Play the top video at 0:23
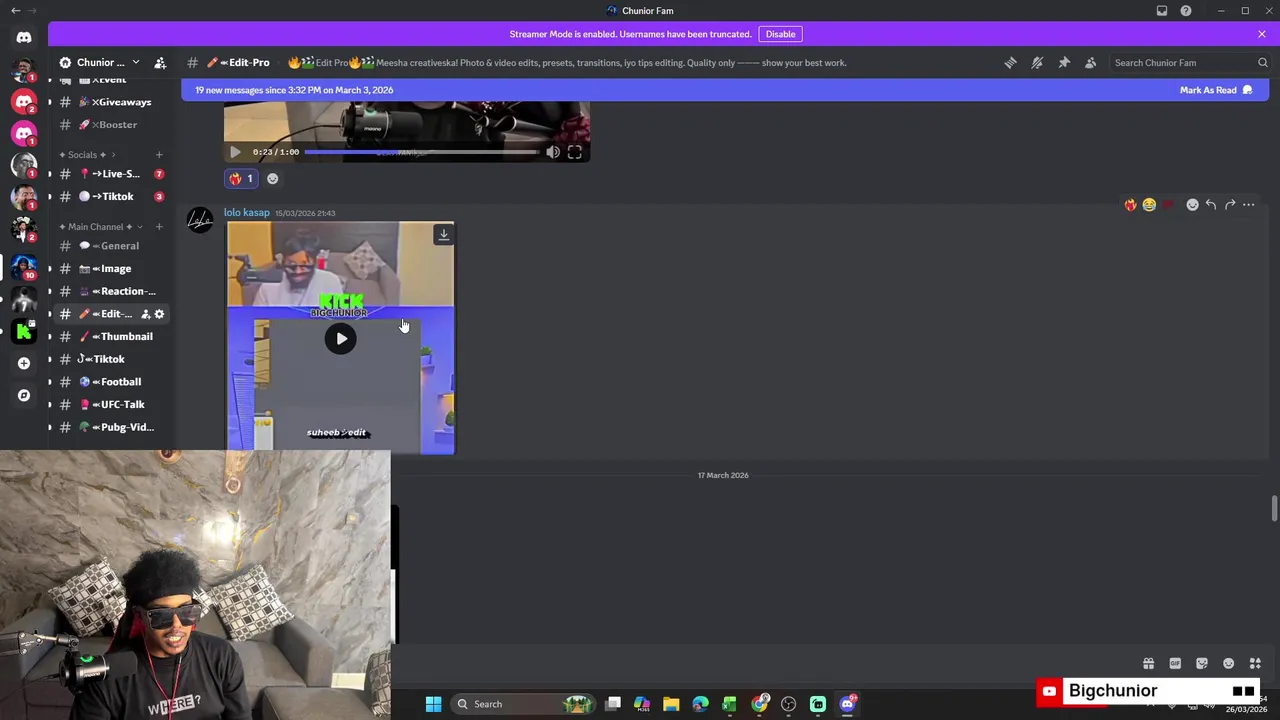 [235, 152]
